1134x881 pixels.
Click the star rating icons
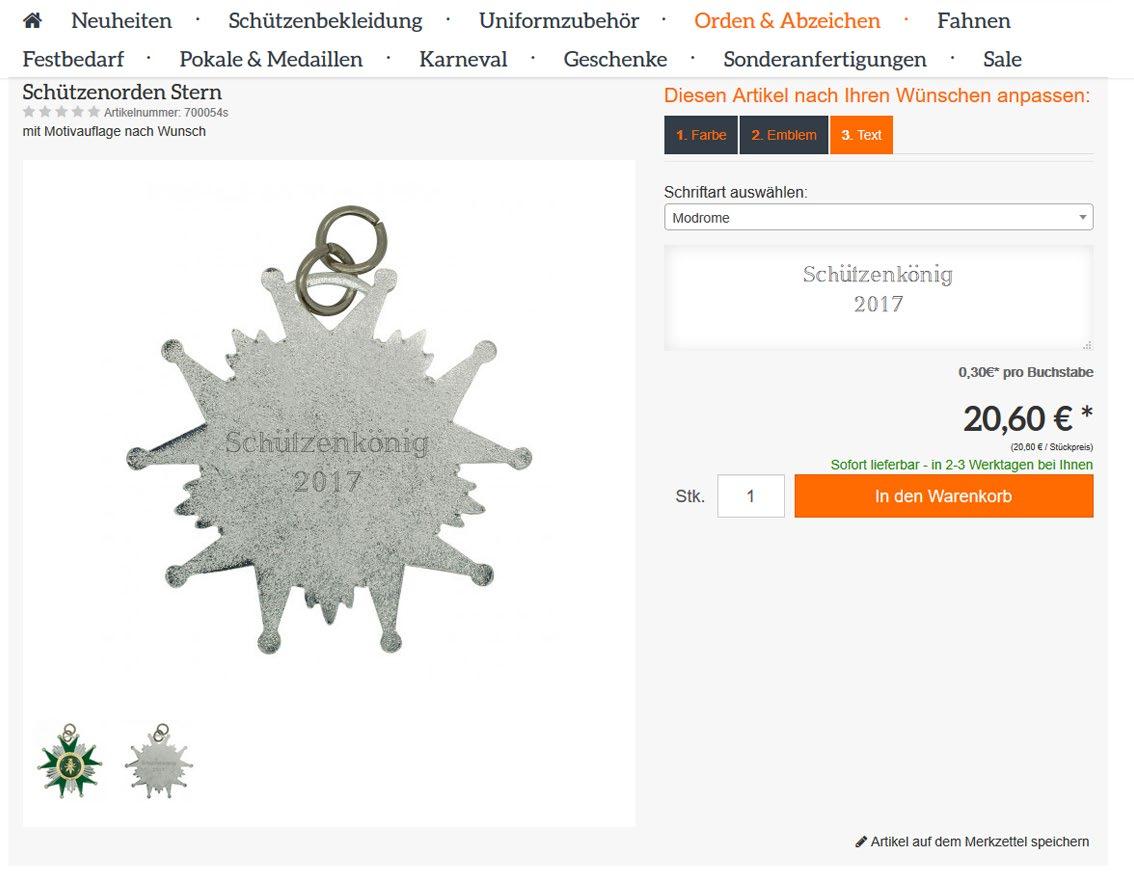pyautogui.click(x=61, y=112)
